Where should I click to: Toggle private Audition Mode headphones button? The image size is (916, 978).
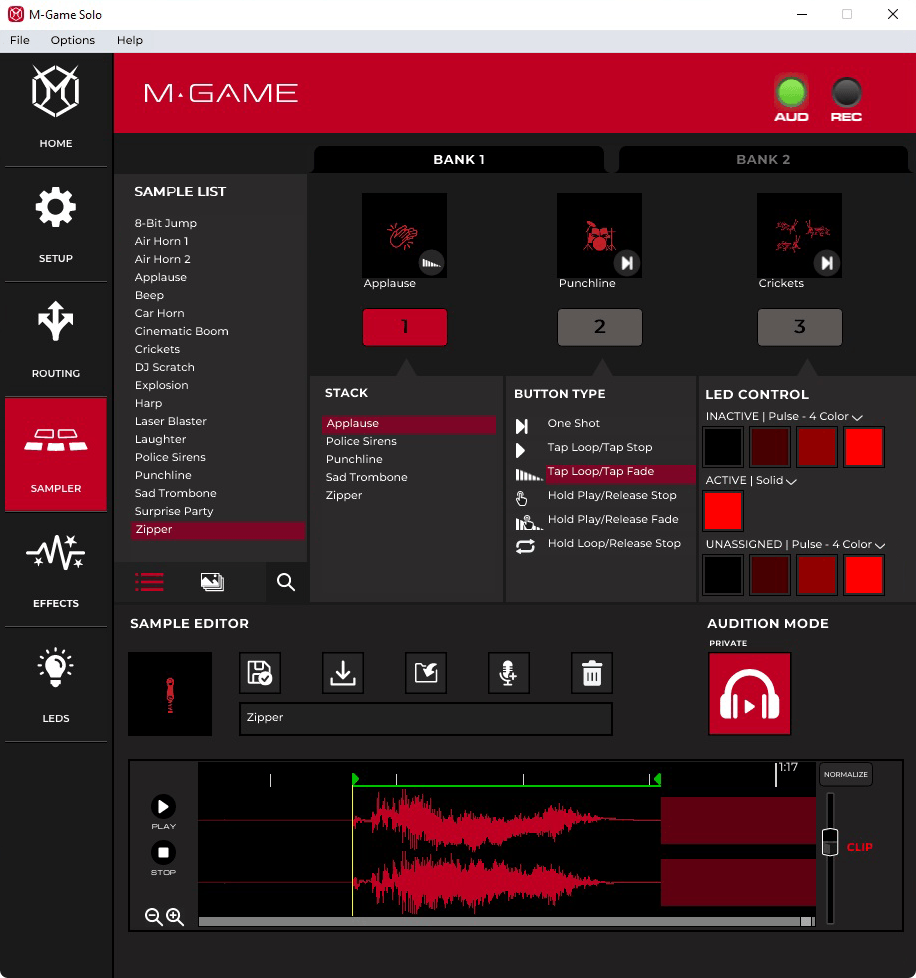(x=750, y=694)
